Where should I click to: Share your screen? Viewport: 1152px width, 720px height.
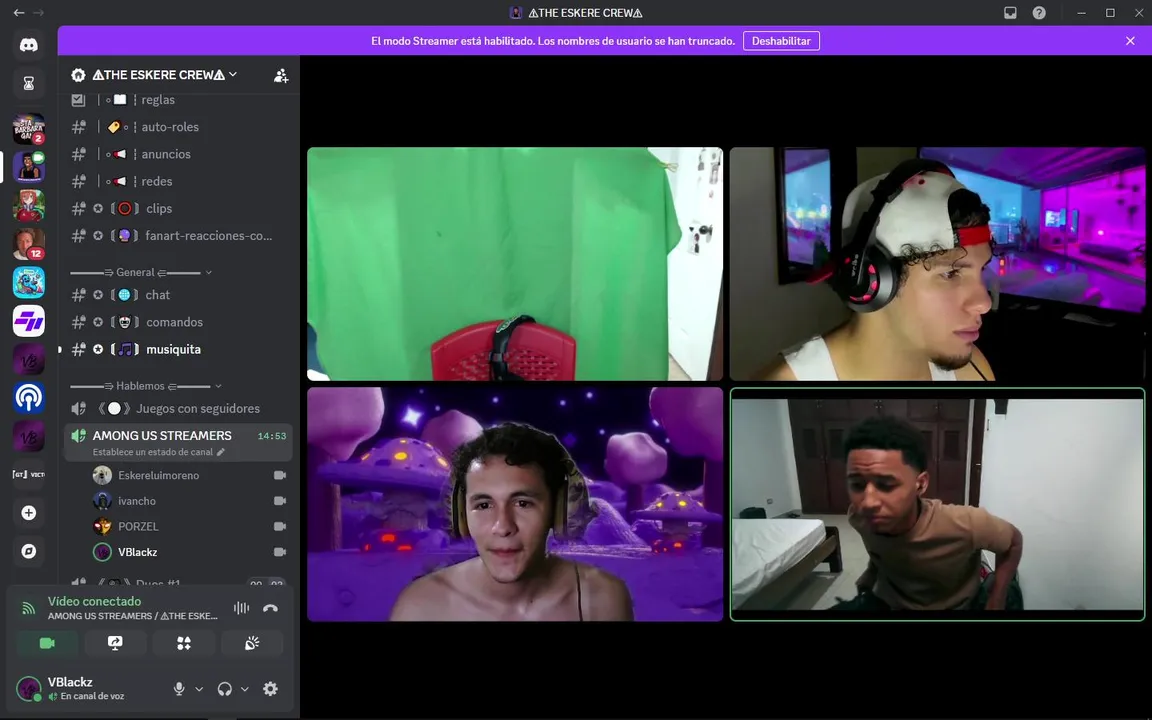coord(115,643)
